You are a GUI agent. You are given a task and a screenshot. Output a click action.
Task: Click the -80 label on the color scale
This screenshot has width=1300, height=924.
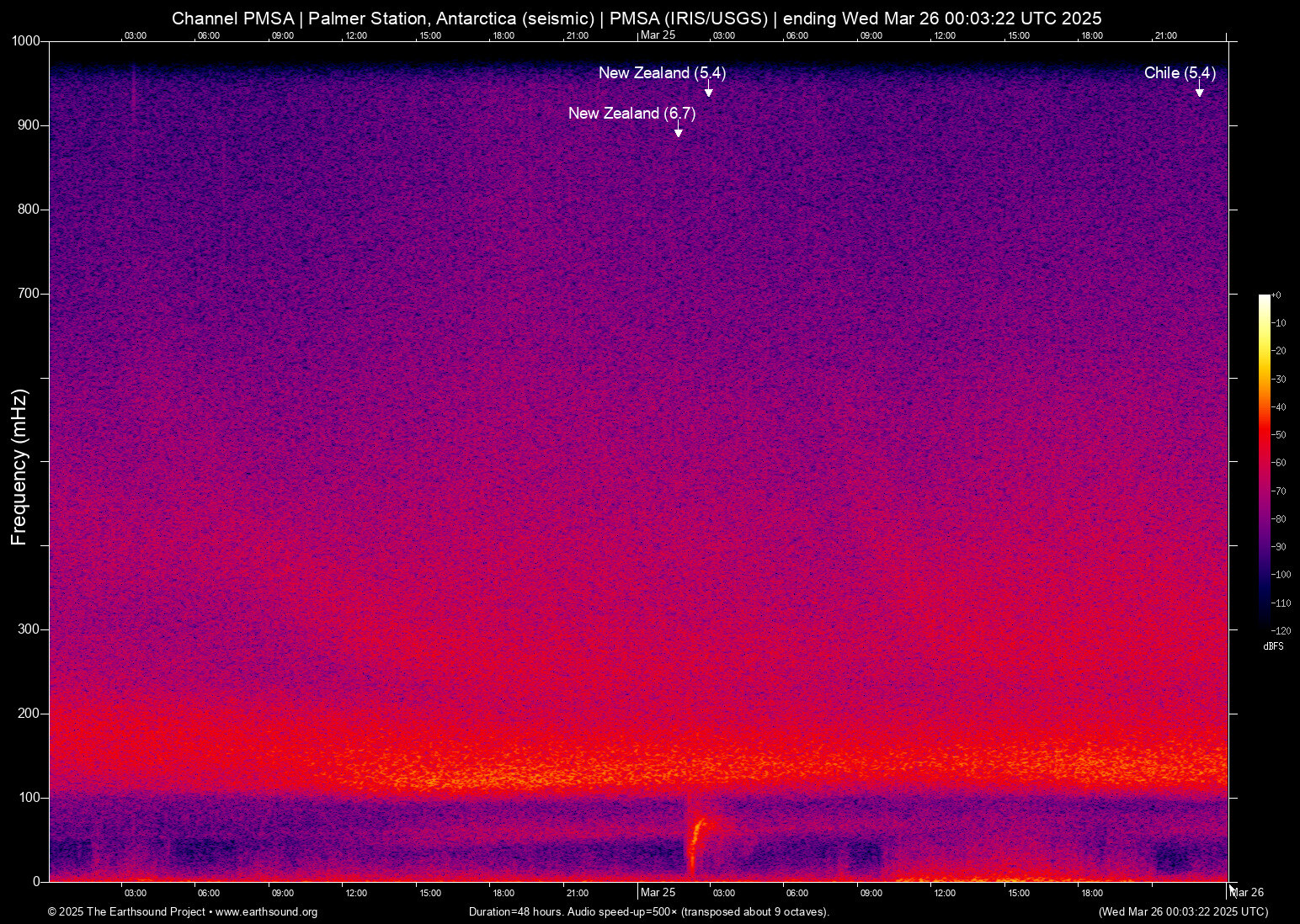click(1279, 519)
